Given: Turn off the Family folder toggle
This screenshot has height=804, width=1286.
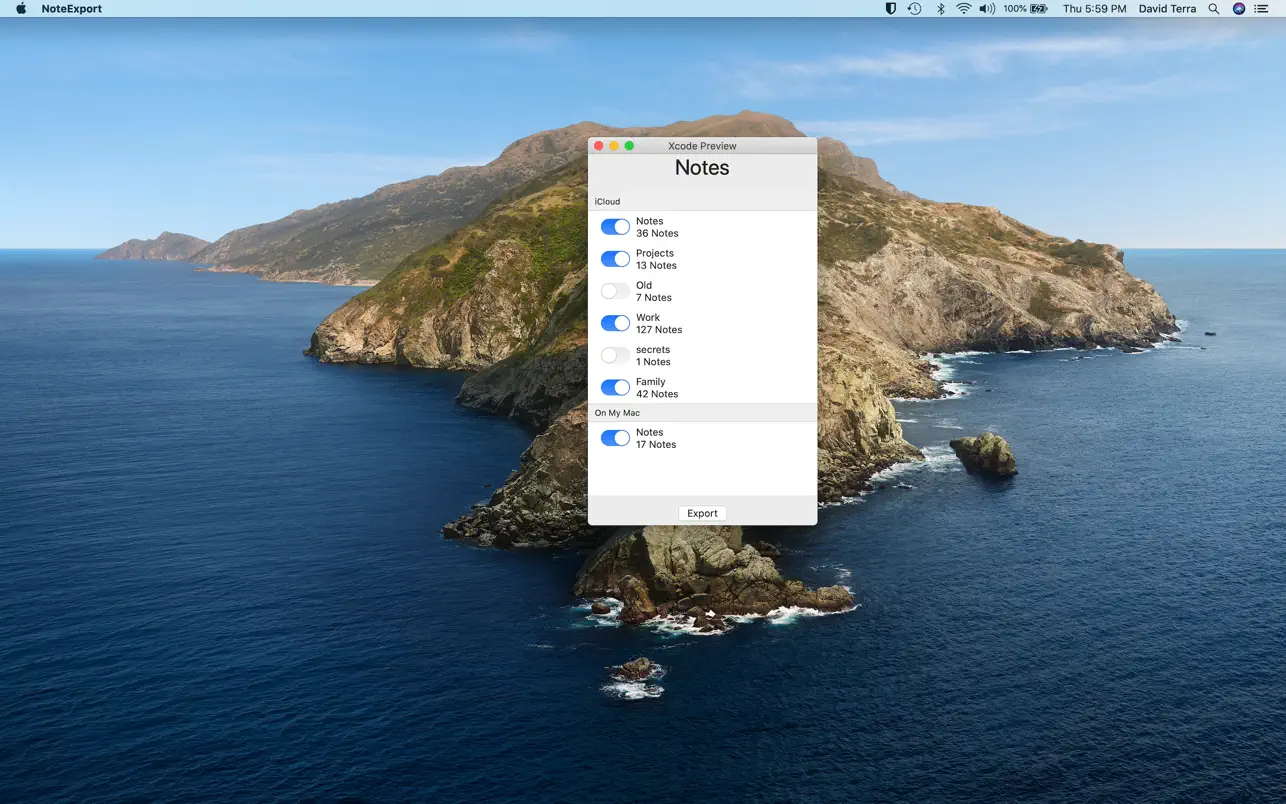Looking at the screenshot, I should pos(614,387).
